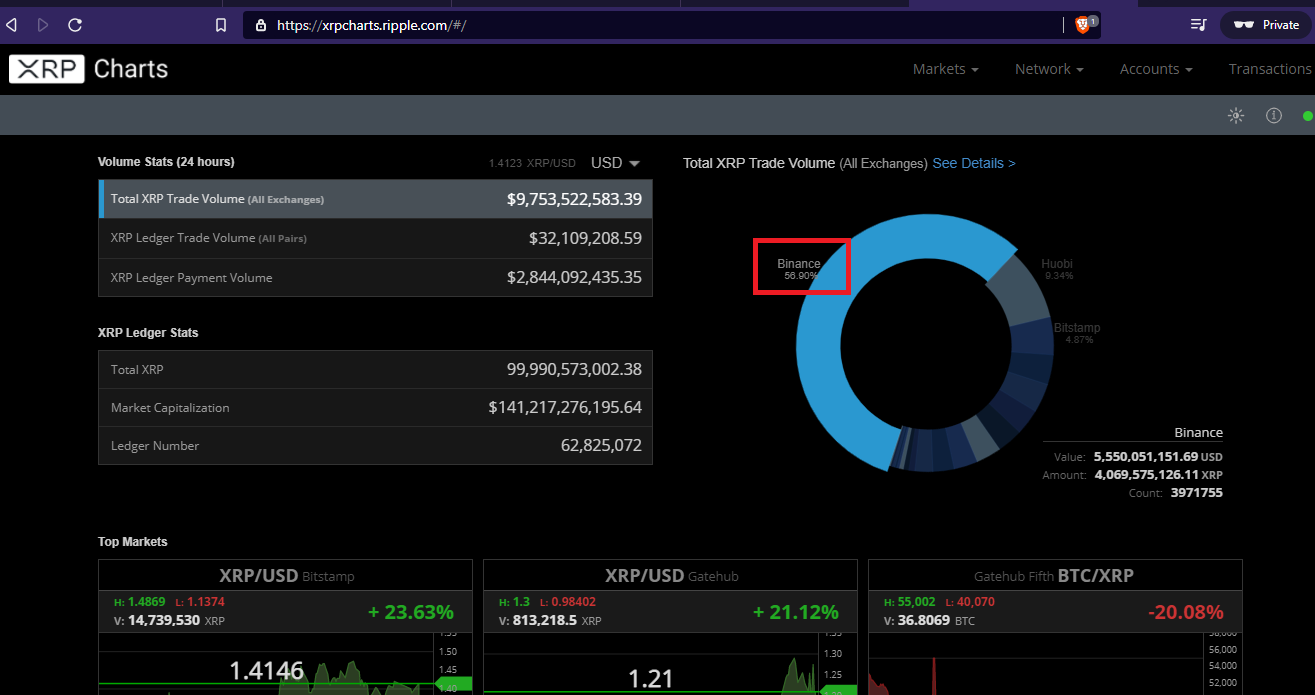1315x695 pixels.
Task: Open the Gatehub Fifth BTC/XRP market card
Action: (1055, 627)
